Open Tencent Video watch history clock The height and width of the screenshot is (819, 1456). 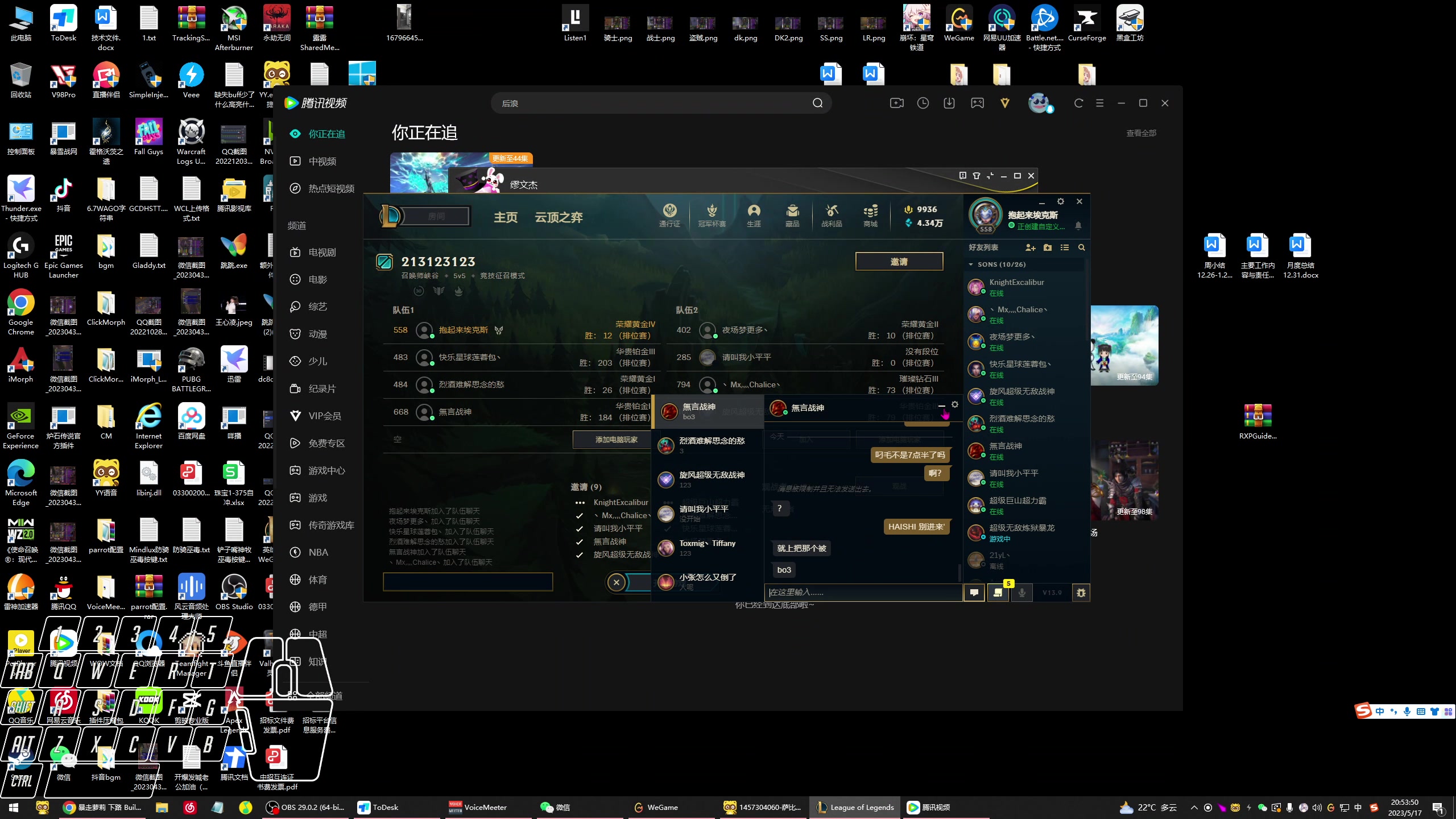[x=923, y=103]
